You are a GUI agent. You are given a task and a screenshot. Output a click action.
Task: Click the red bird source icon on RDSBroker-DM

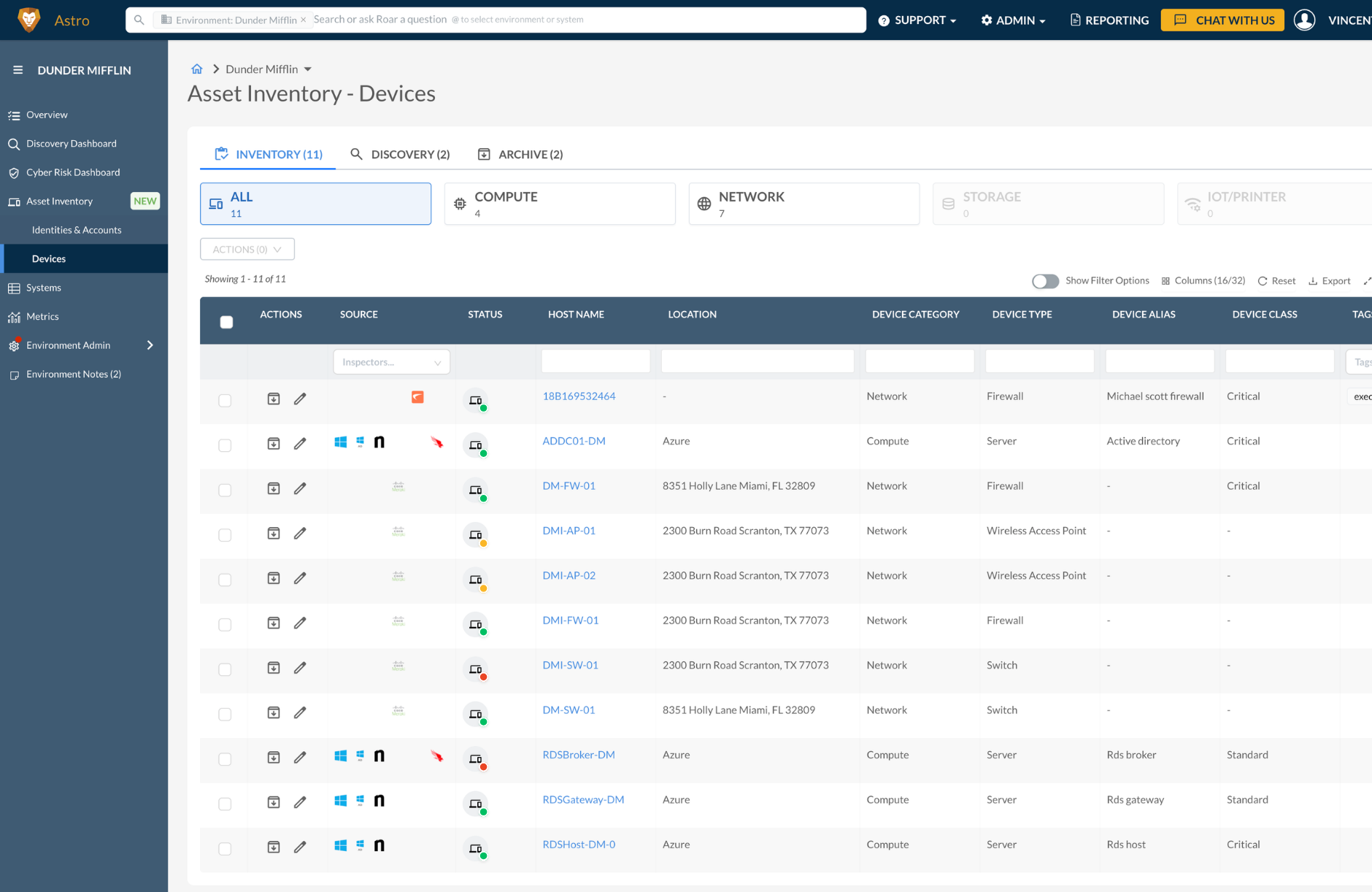pos(436,755)
